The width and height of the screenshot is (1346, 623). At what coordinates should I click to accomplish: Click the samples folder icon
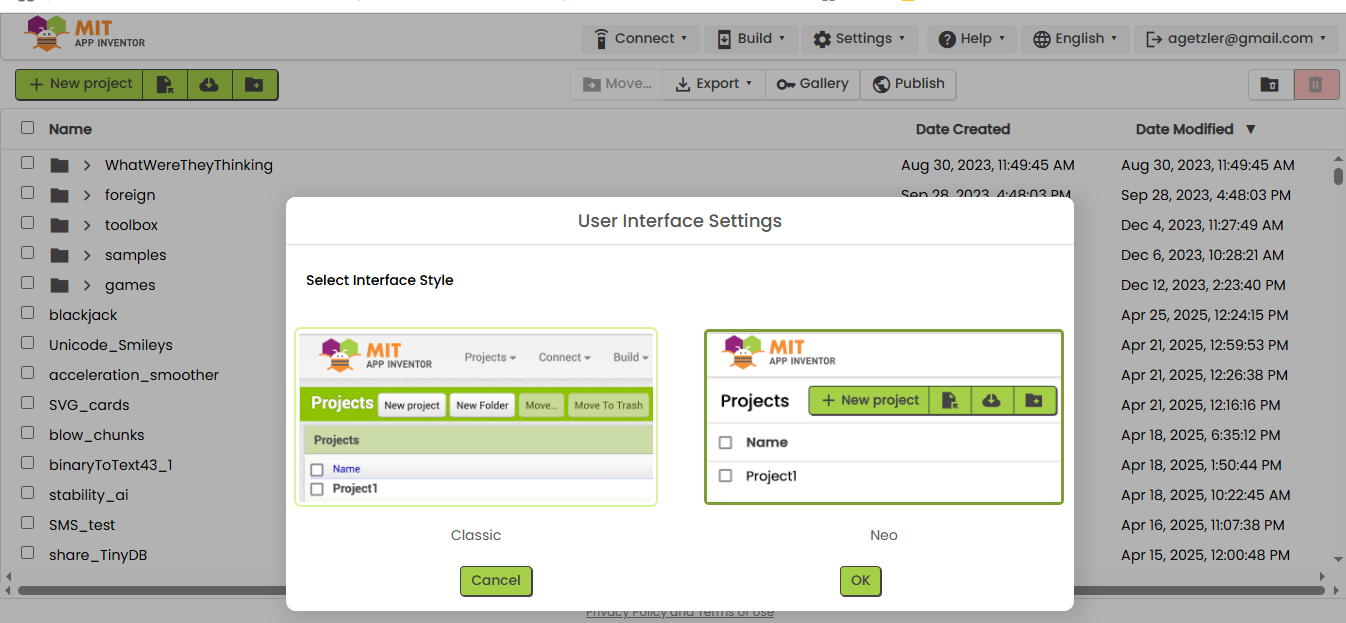pos(60,255)
